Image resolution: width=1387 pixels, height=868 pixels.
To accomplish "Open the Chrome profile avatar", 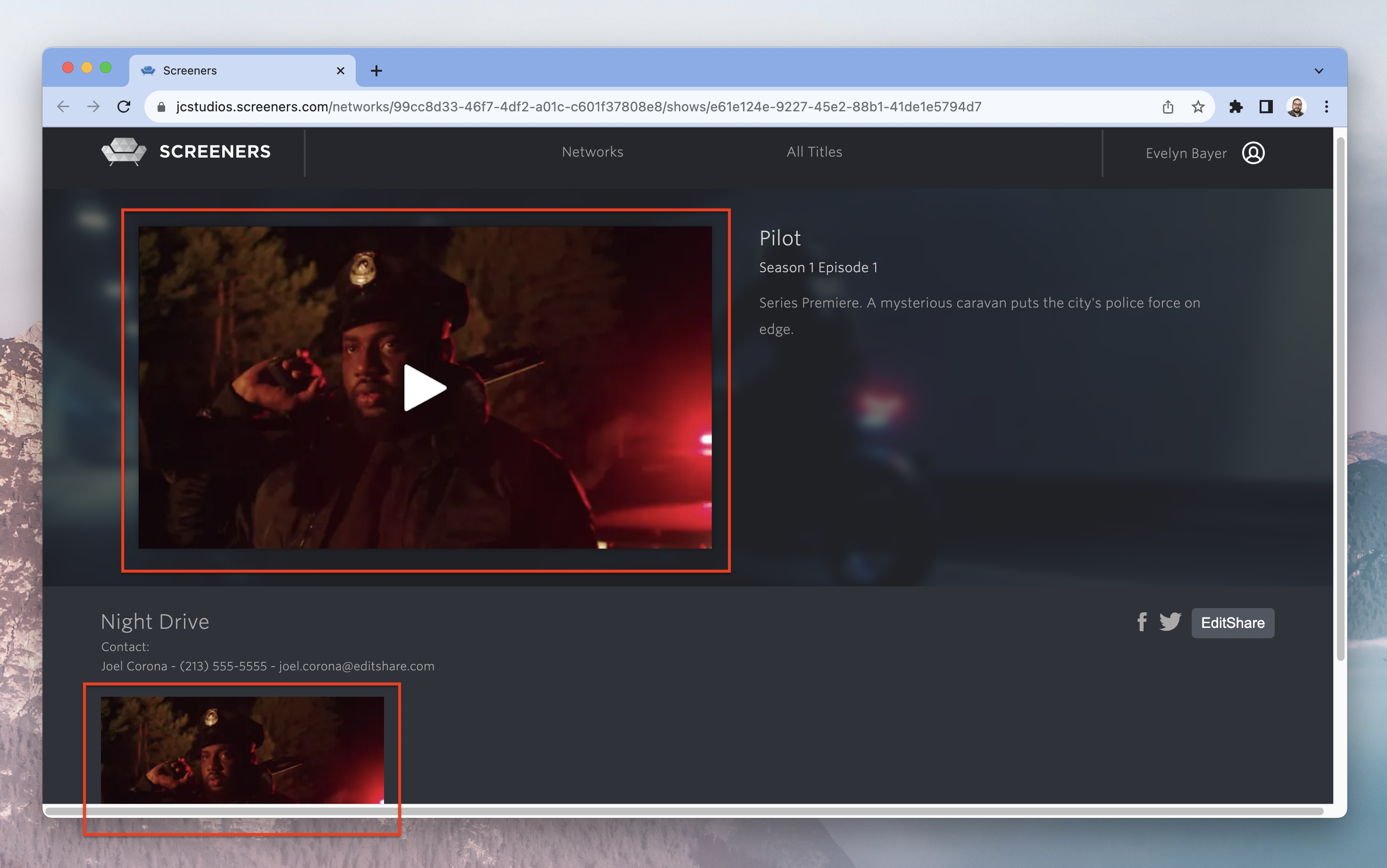I will tap(1296, 107).
